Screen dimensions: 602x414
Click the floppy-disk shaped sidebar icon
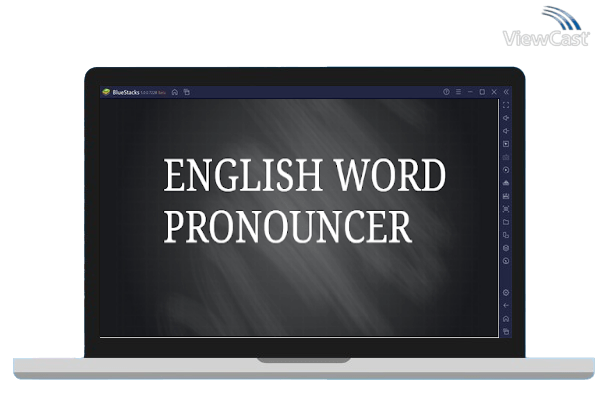point(506,196)
